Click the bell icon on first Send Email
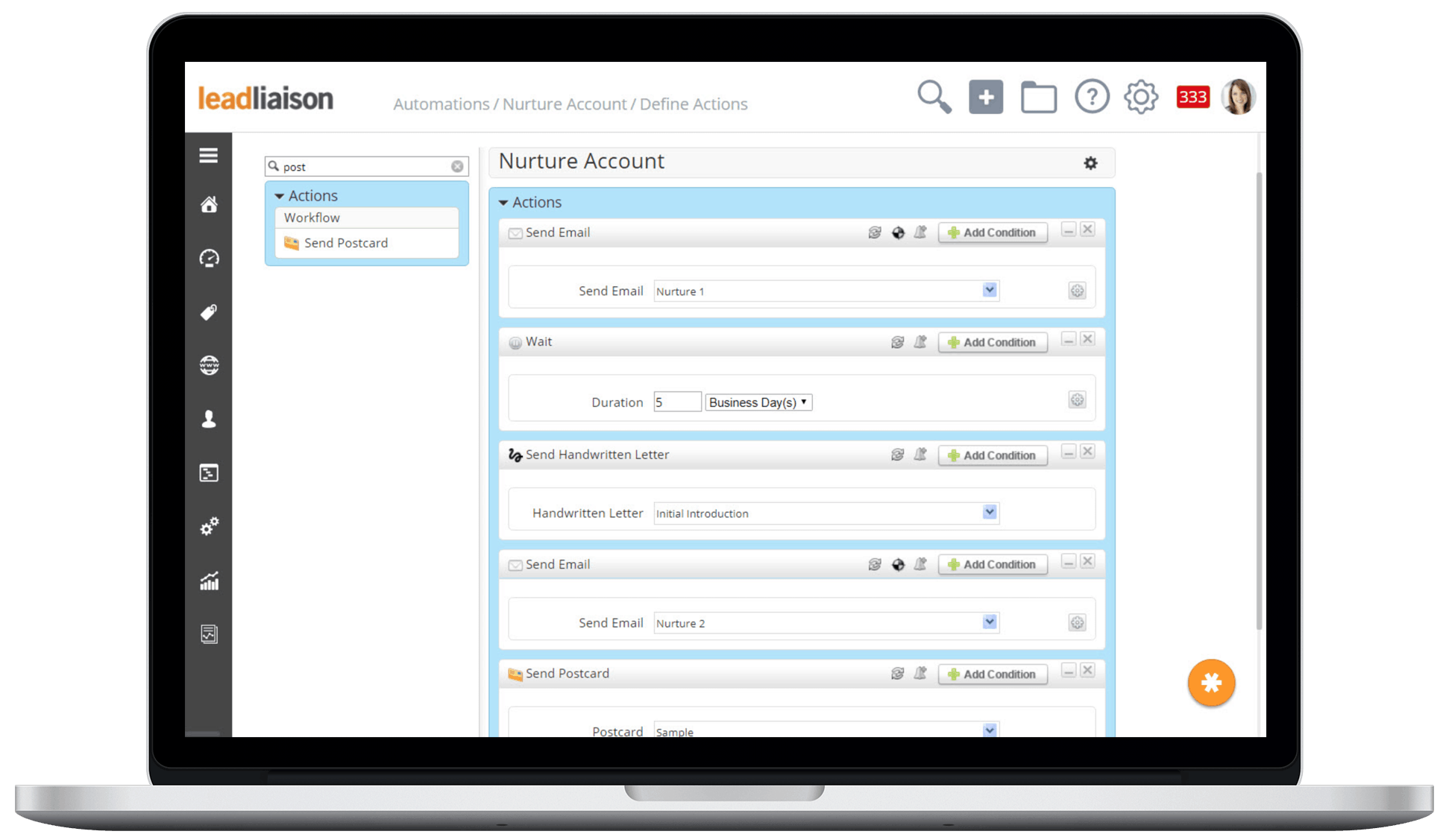Screen dimensions: 1449x840 920,233
